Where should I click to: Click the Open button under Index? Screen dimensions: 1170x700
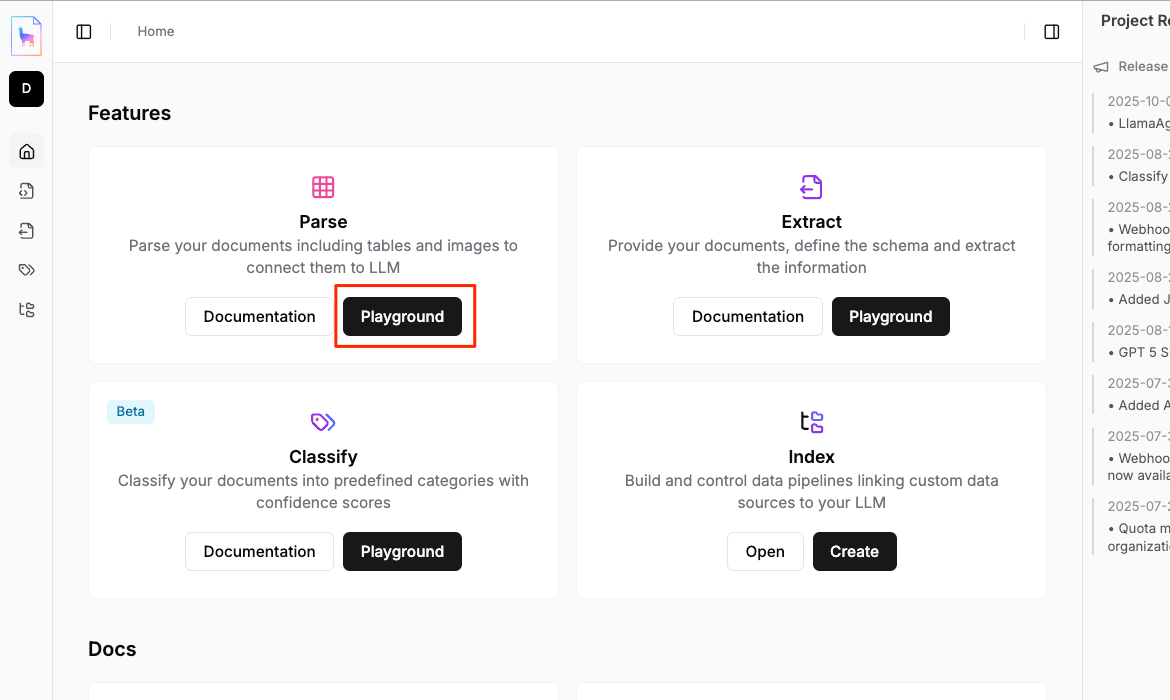[x=765, y=551]
